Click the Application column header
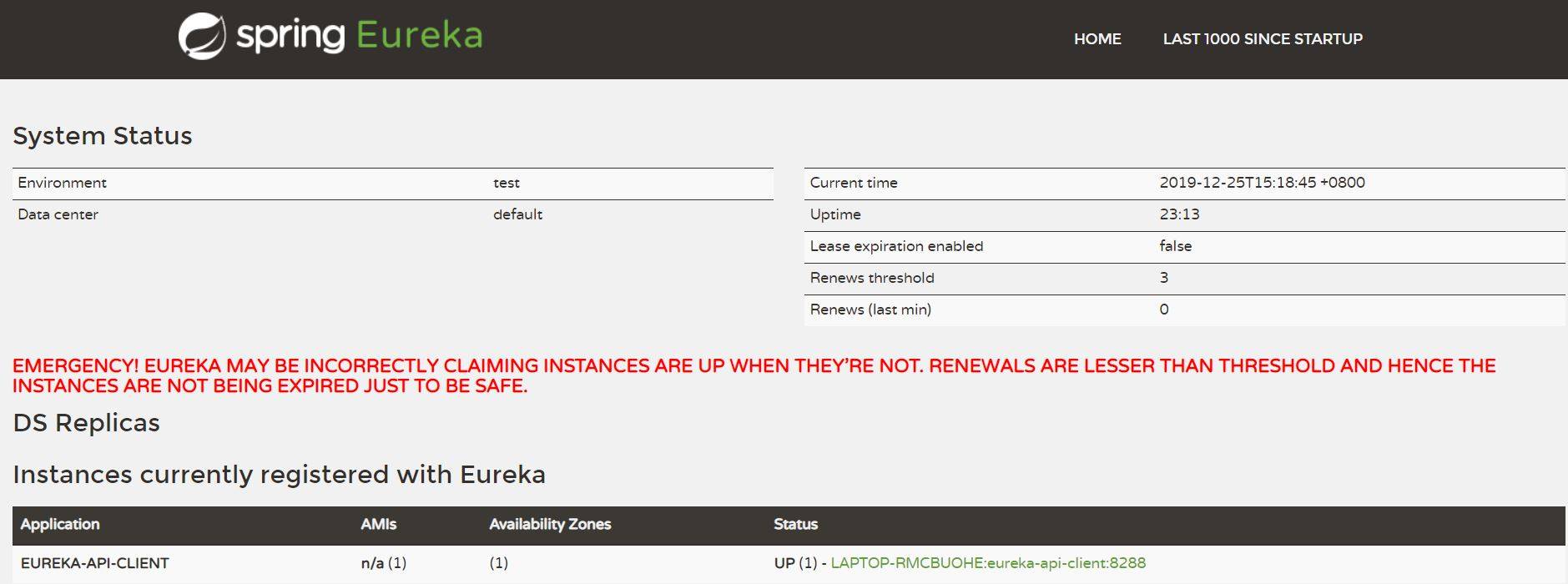This screenshot has width=1568, height=584. 60,525
